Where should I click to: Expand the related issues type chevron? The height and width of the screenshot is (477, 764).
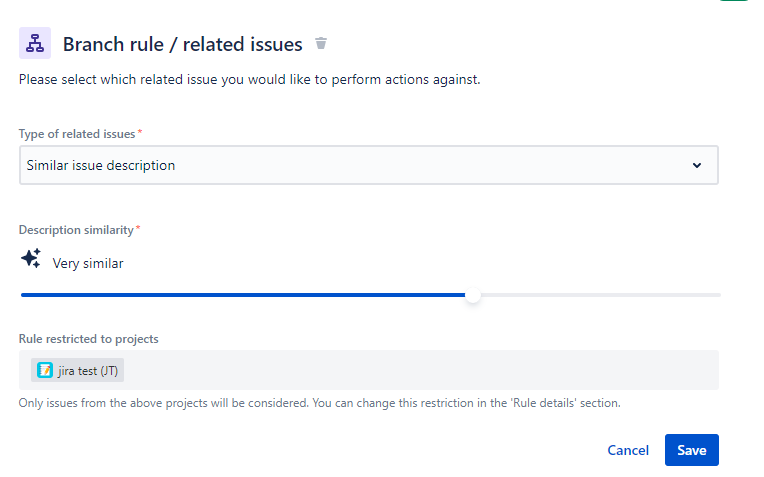click(x=697, y=166)
